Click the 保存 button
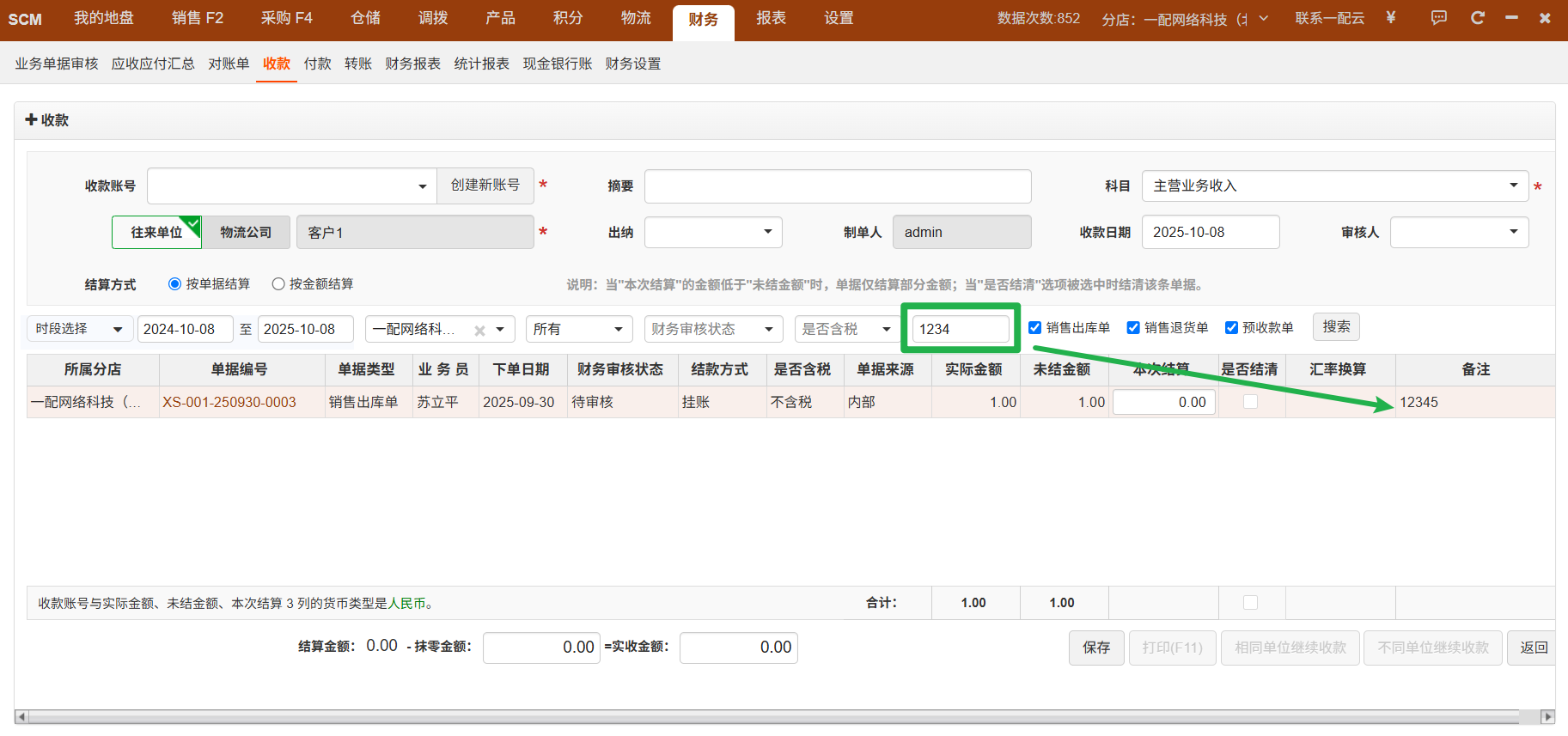Viewport: 1568px width, 736px height. point(1095,648)
